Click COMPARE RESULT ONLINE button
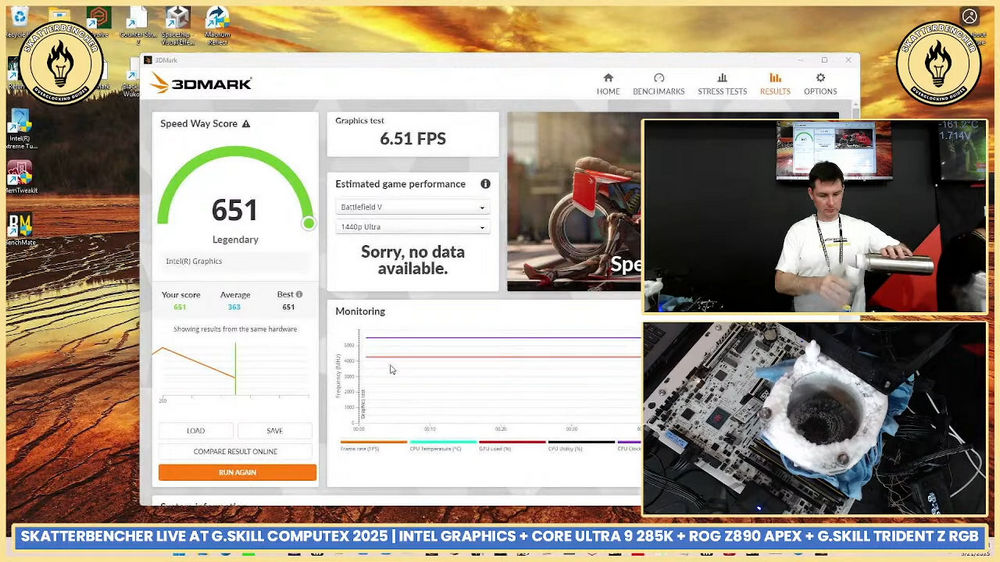The height and width of the screenshot is (562, 1000). point(235,451)
